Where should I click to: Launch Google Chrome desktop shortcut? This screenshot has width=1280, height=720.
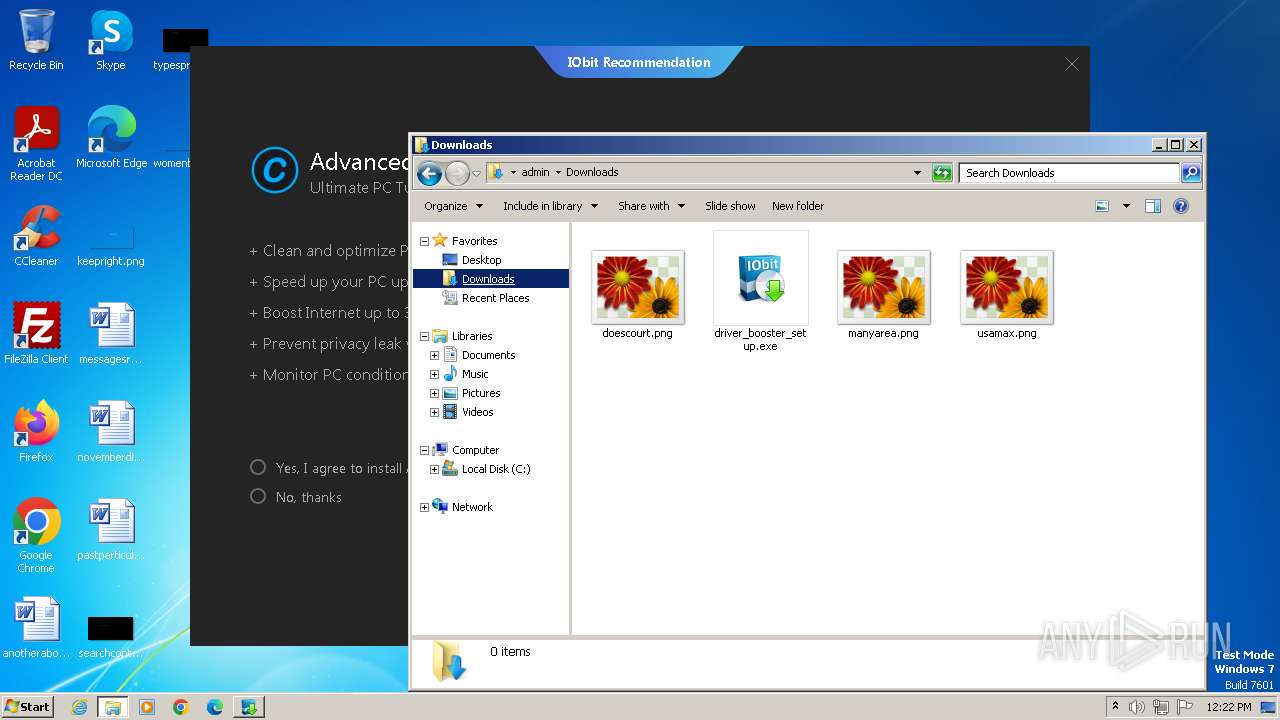pyautogui.click(x=36, y=536)
